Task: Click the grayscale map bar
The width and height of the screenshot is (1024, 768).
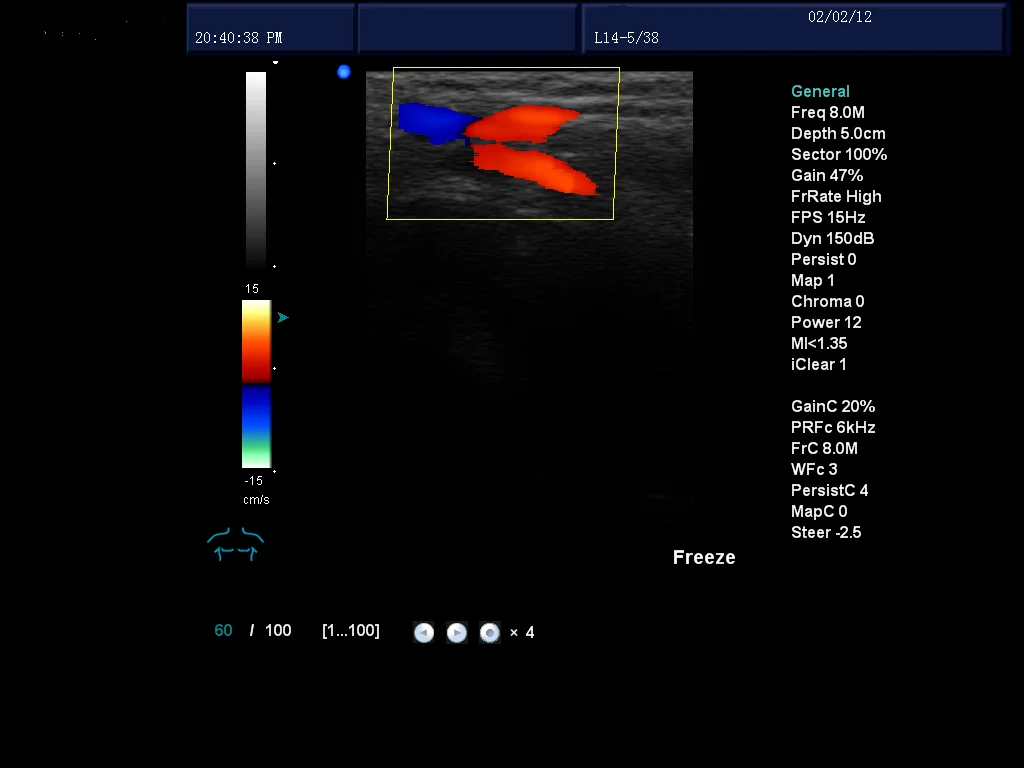Action: (x=256, y=170)
